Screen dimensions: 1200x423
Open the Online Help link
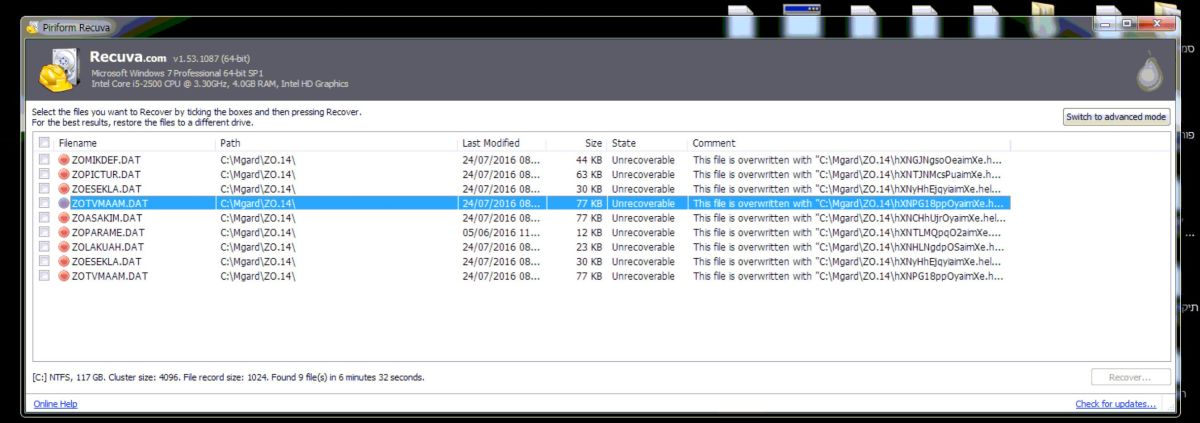point(55,404)
